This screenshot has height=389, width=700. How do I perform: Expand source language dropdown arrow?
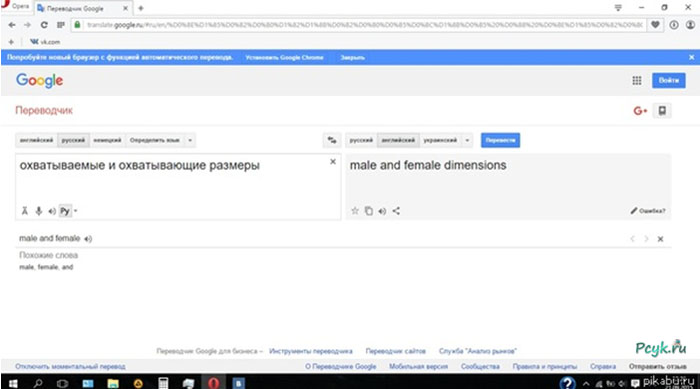point(190,140)
